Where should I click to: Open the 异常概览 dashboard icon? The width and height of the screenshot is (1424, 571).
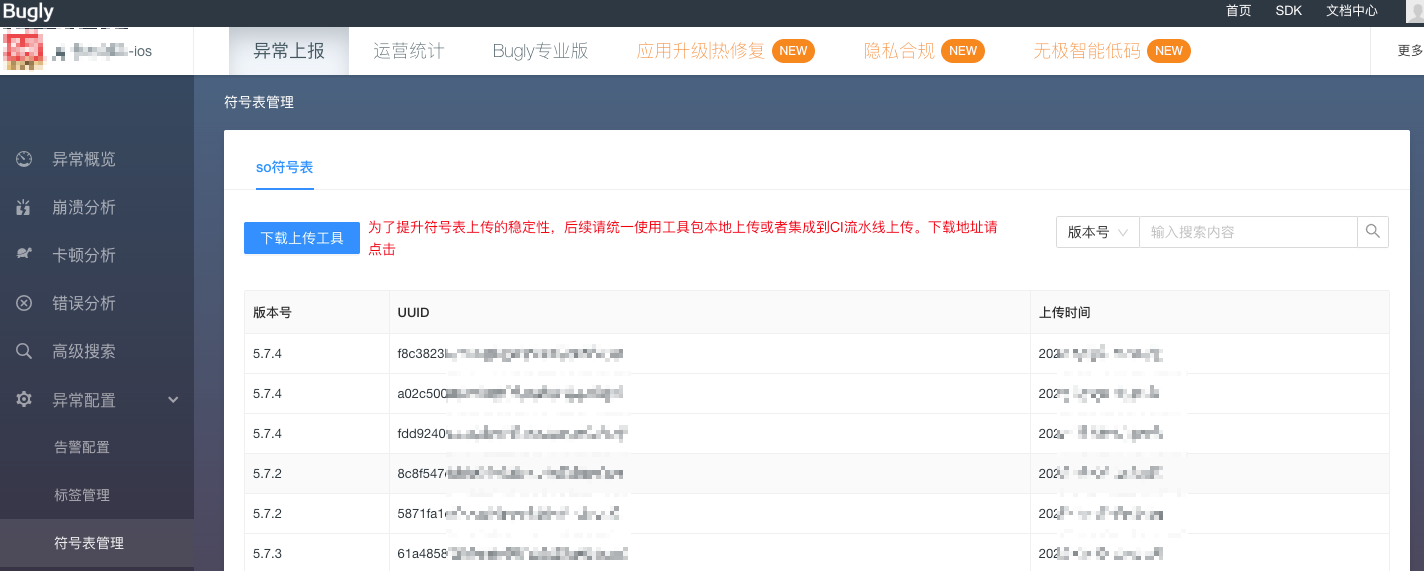(24, 159)
